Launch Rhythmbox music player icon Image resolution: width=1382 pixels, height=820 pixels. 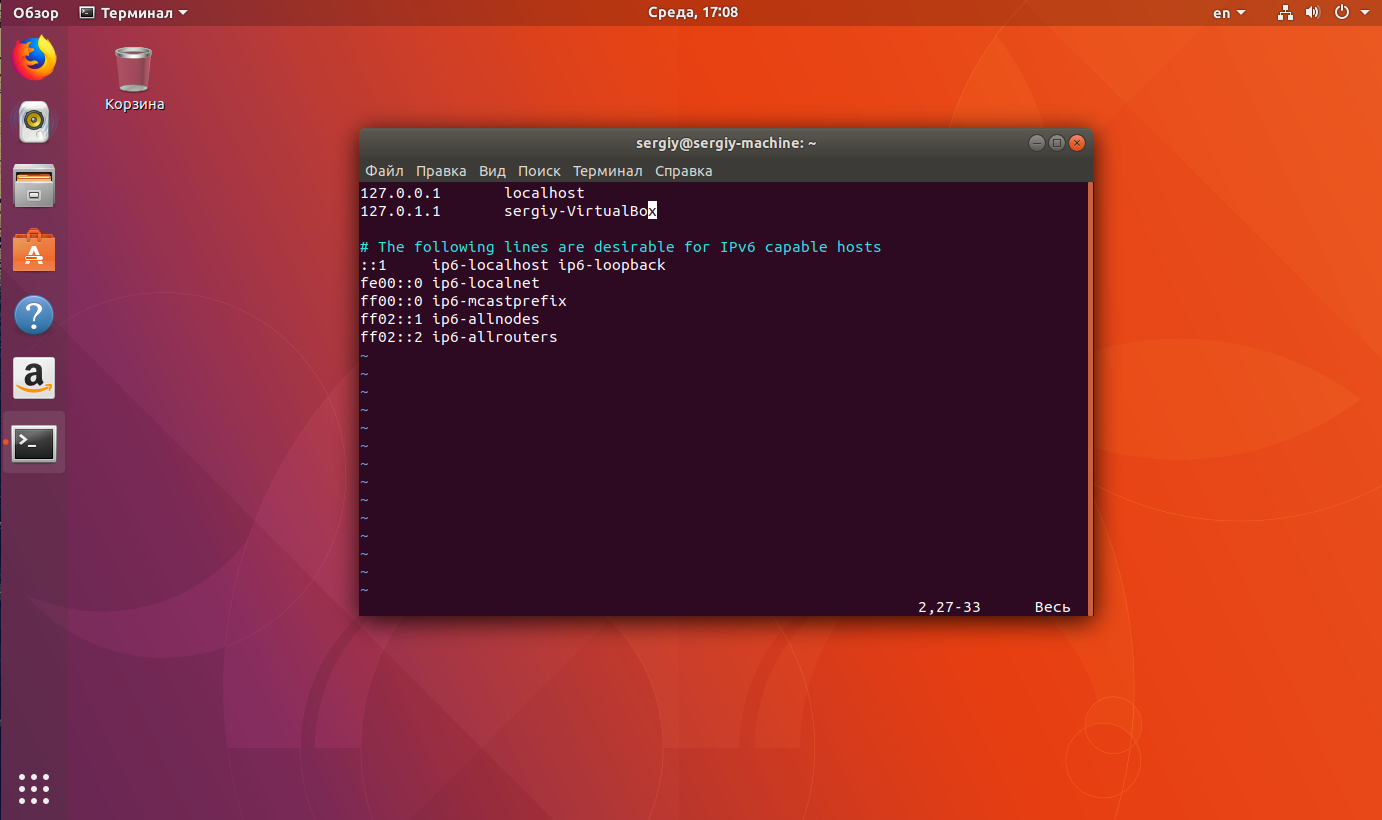point(34,122)
